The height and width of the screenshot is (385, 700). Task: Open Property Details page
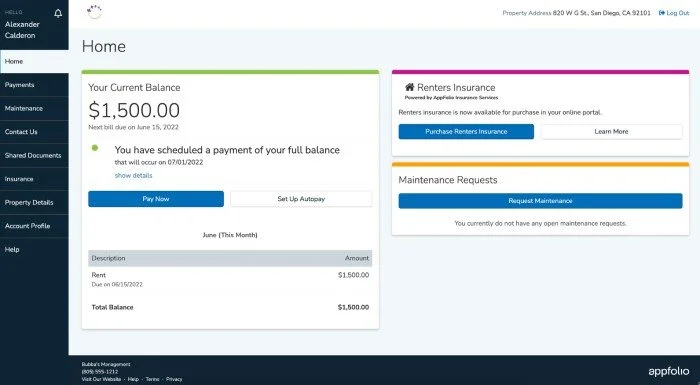[34, 202]
